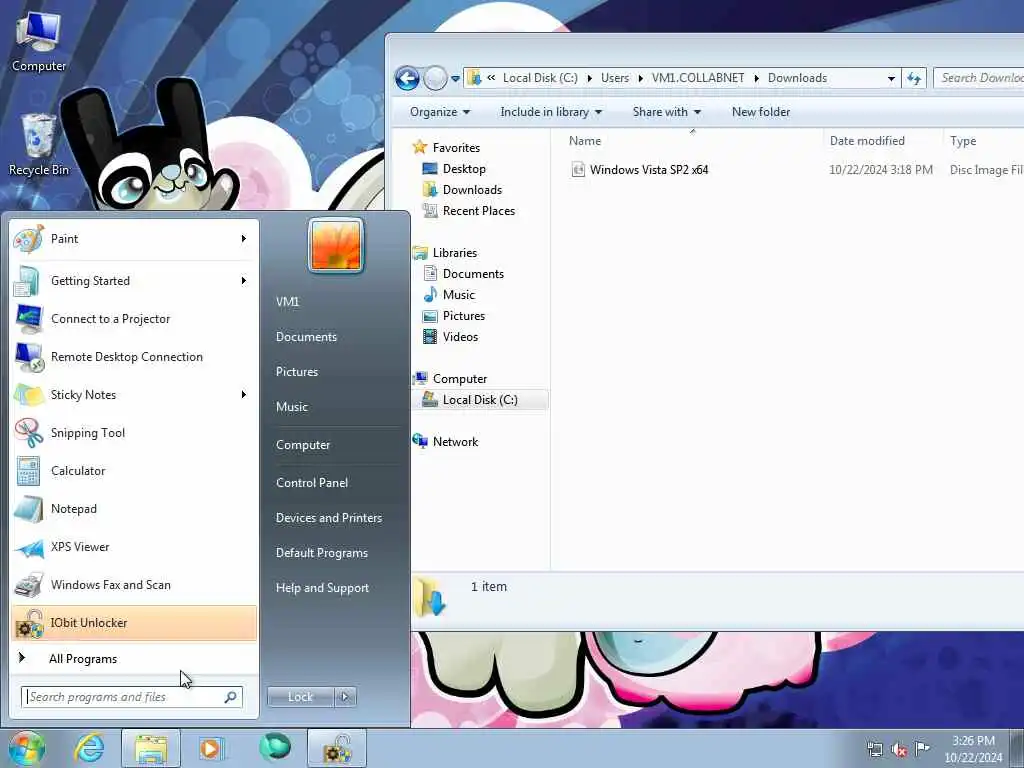Click the Explorer Forward button
This screenshot has height=768, width=1024.
pyautogui.click(x=435, y=78)
